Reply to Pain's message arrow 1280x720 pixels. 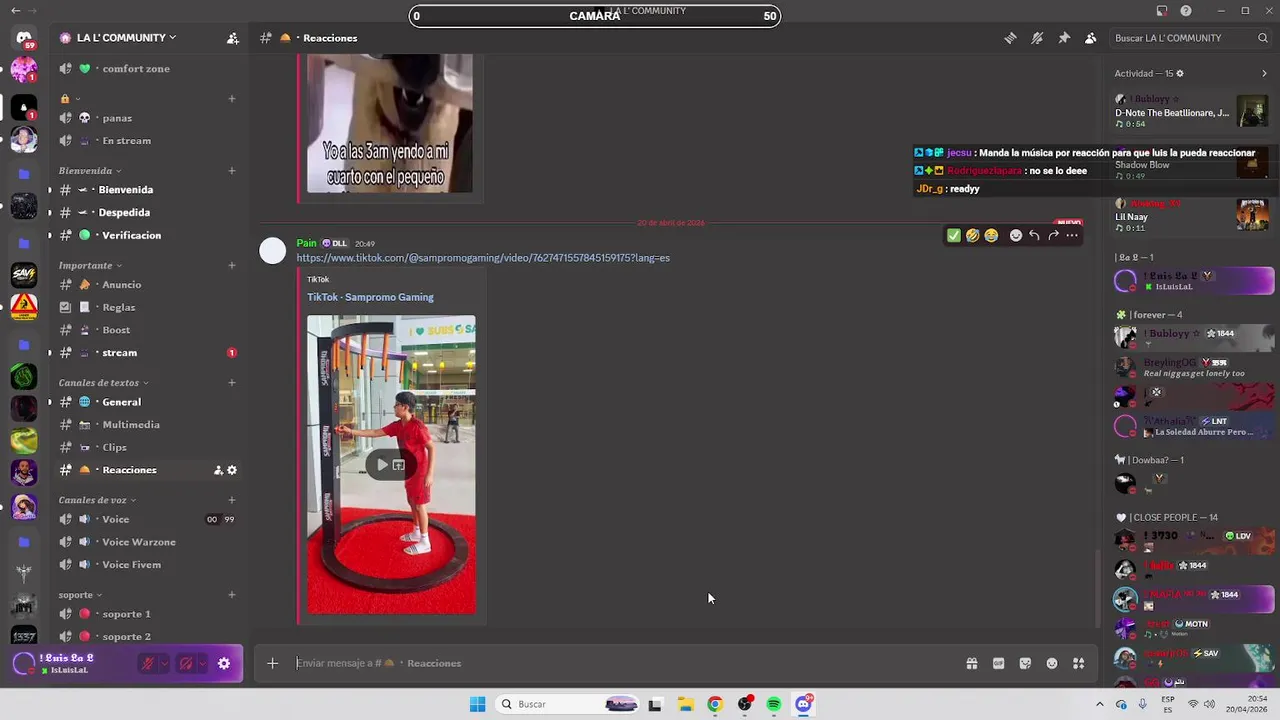[1034, 236]
